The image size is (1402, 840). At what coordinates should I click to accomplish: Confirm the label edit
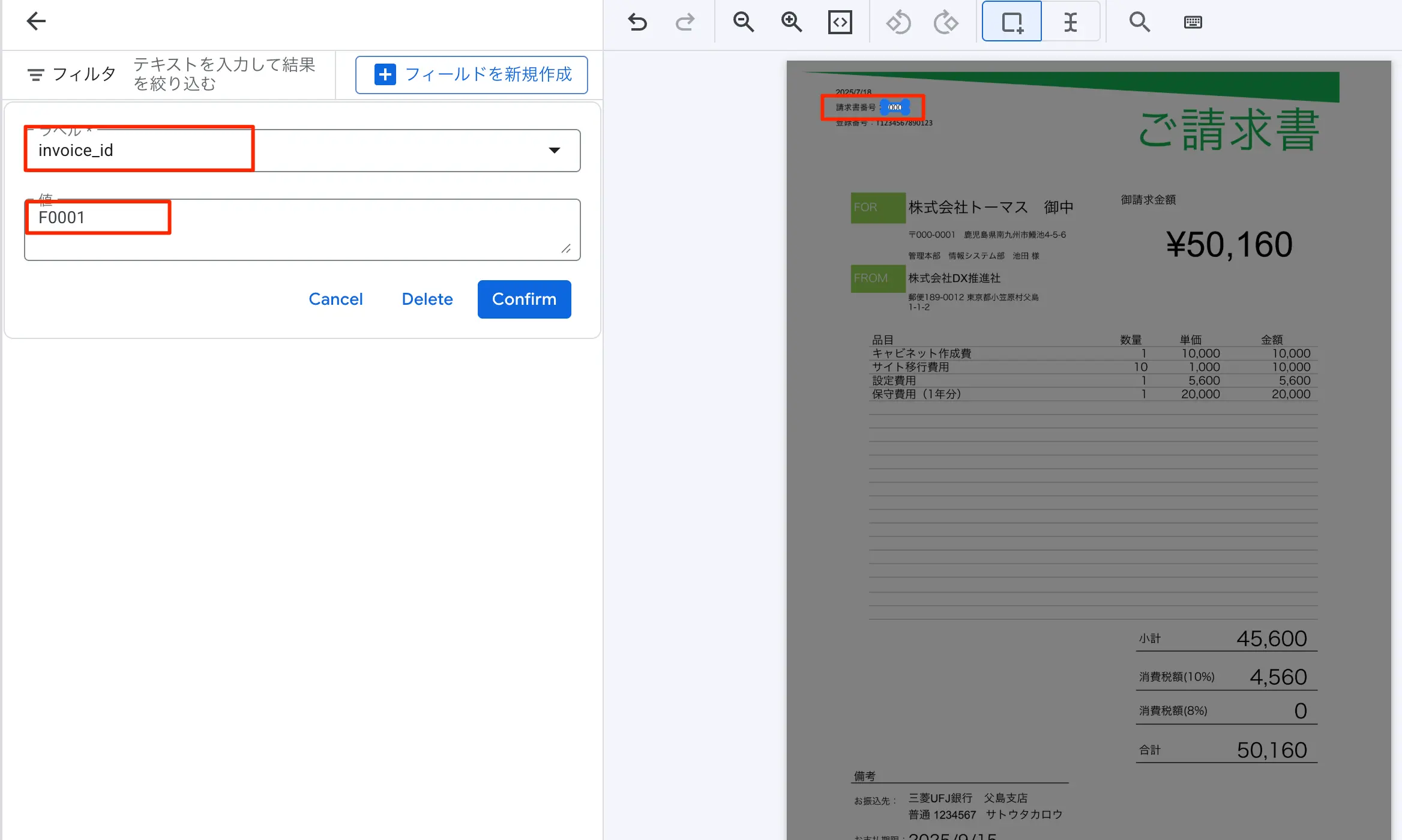coord(524,299)
